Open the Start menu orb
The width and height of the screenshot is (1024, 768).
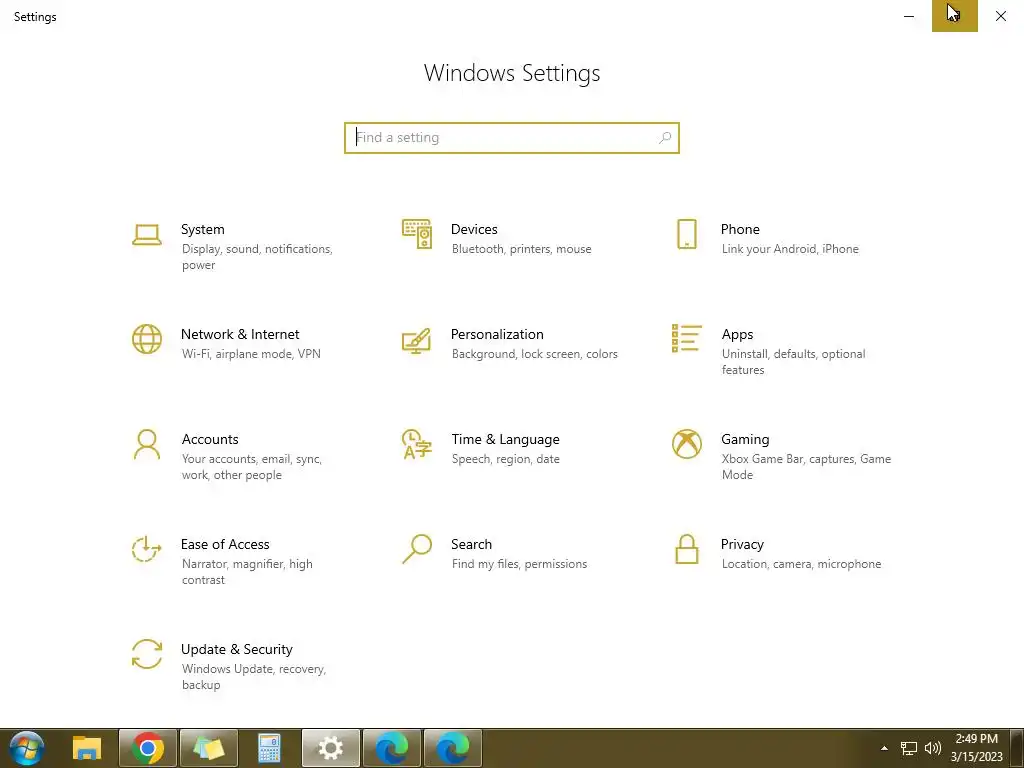(27, 748)
